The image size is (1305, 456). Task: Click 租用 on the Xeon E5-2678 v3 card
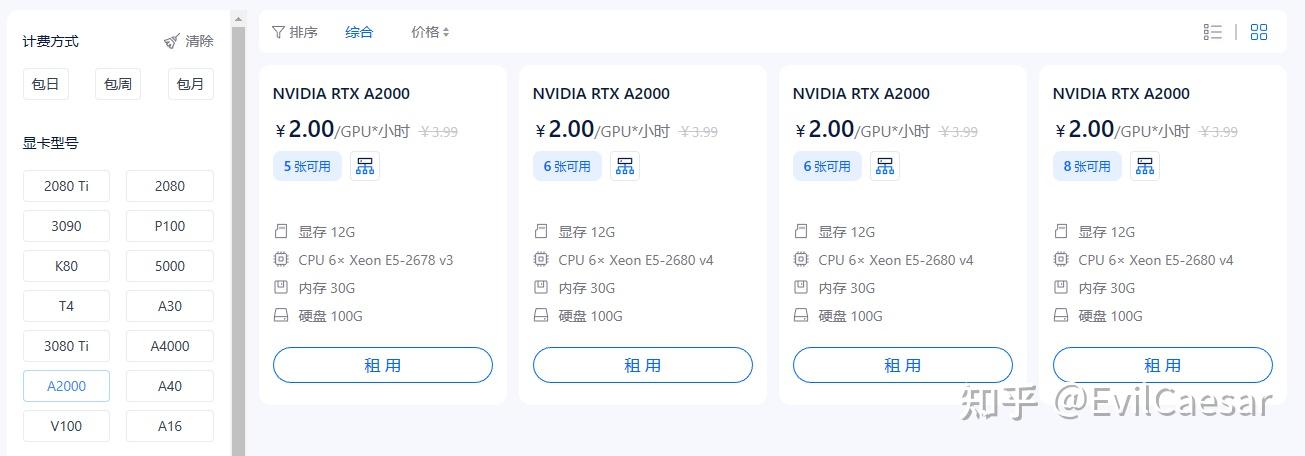tap(382, 365)
